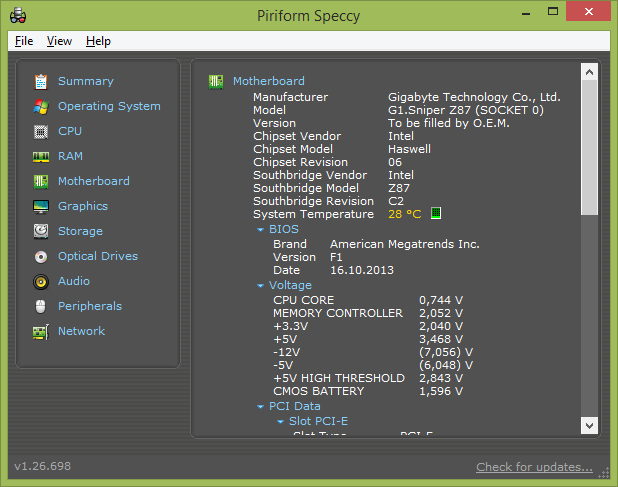Collapse the PCI Data group arrow

[260, 407]
